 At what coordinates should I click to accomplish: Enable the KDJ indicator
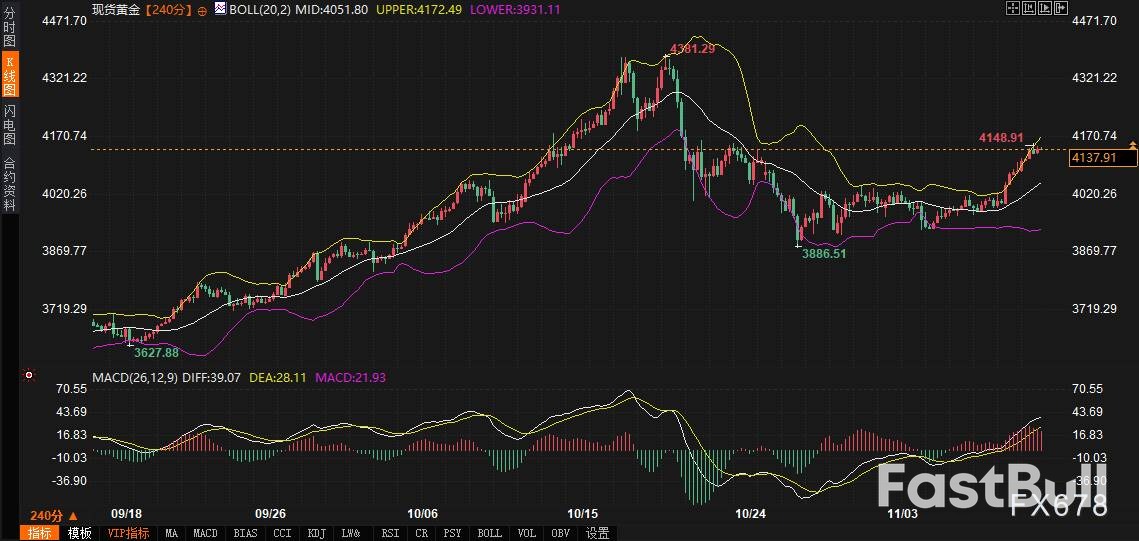316,533
